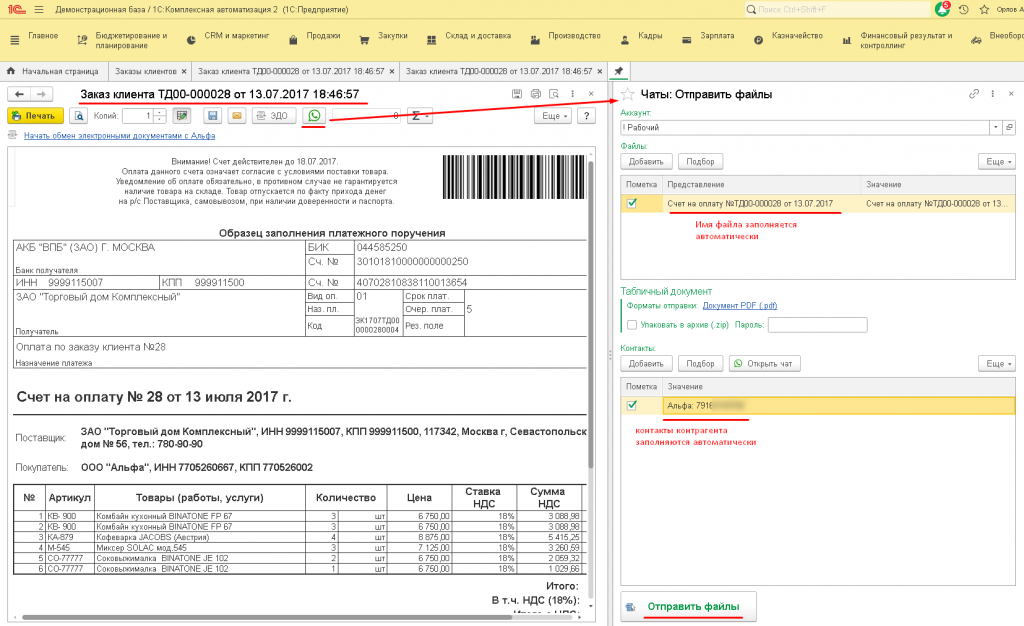Open the Казначейство section
1024x626 pixels.
pyautogui.click(x=788, y=37)
